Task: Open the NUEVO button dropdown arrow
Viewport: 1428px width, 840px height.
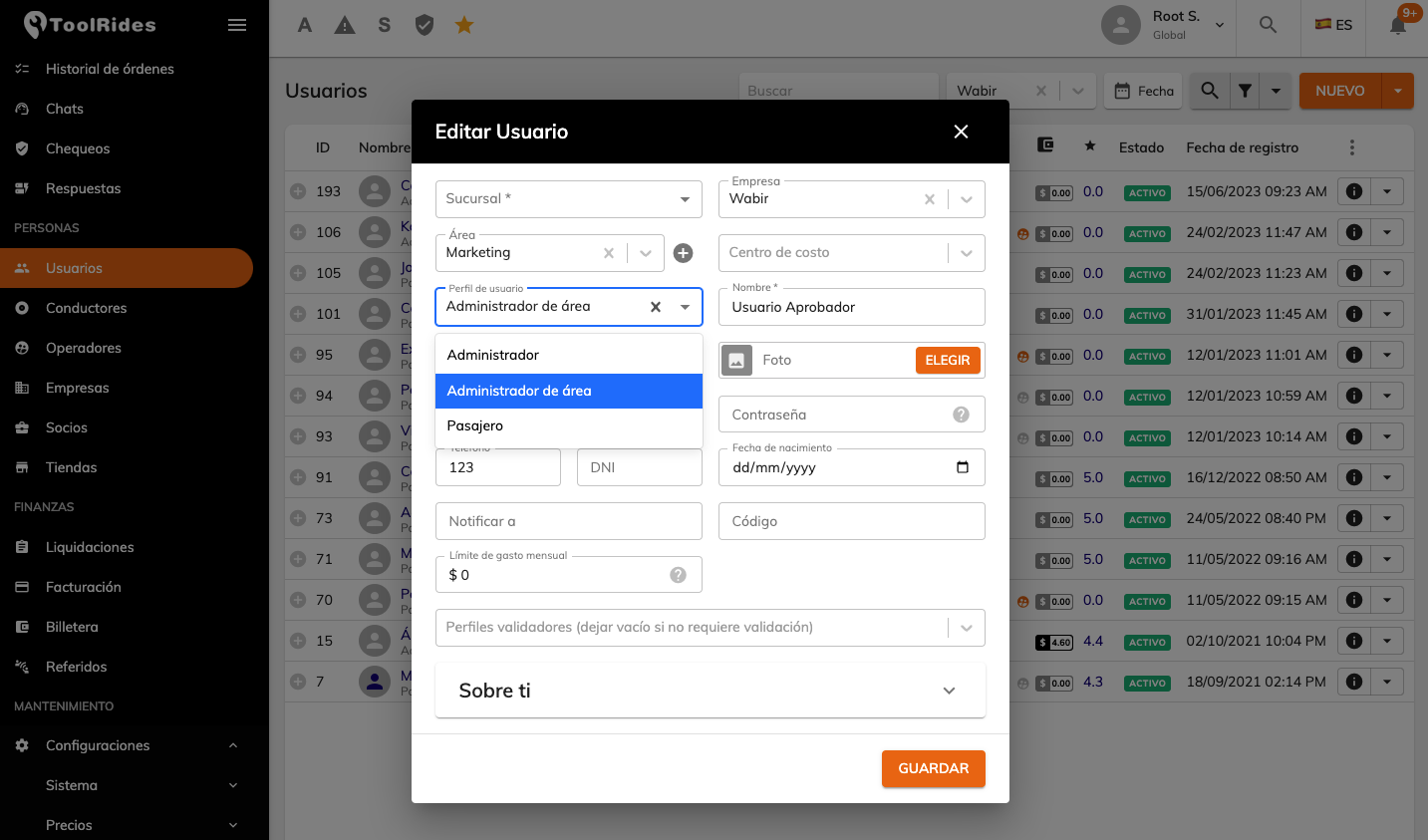Action: coord(1397,91)
